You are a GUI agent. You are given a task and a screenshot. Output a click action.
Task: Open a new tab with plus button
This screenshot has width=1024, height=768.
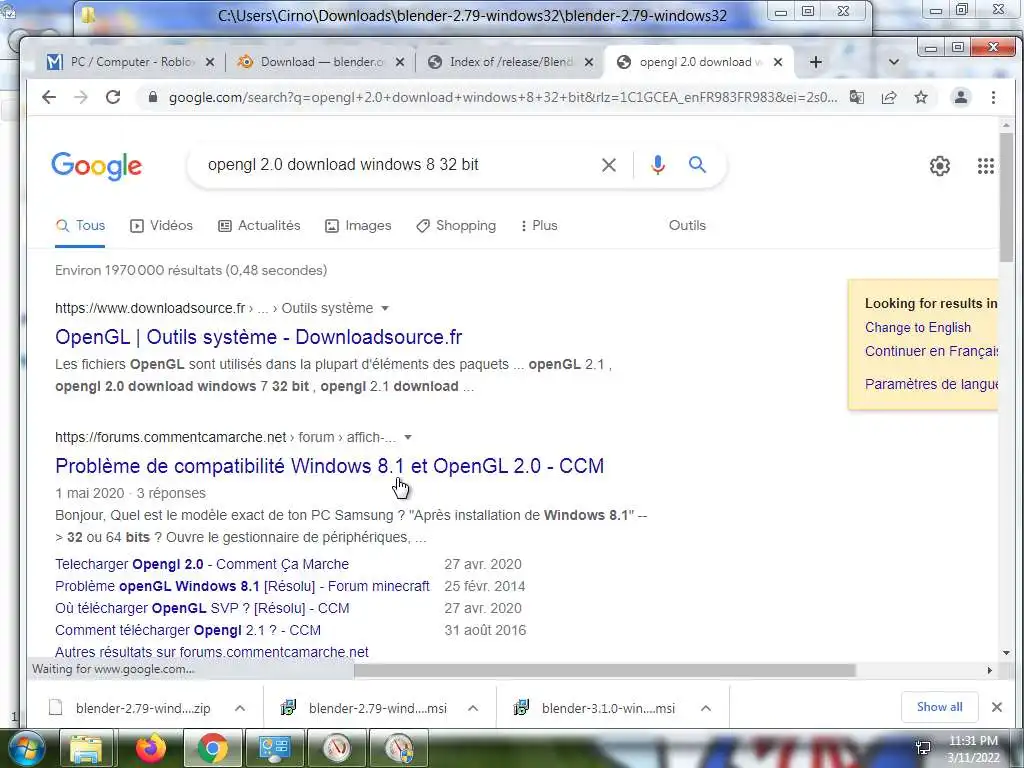point(816,62)
